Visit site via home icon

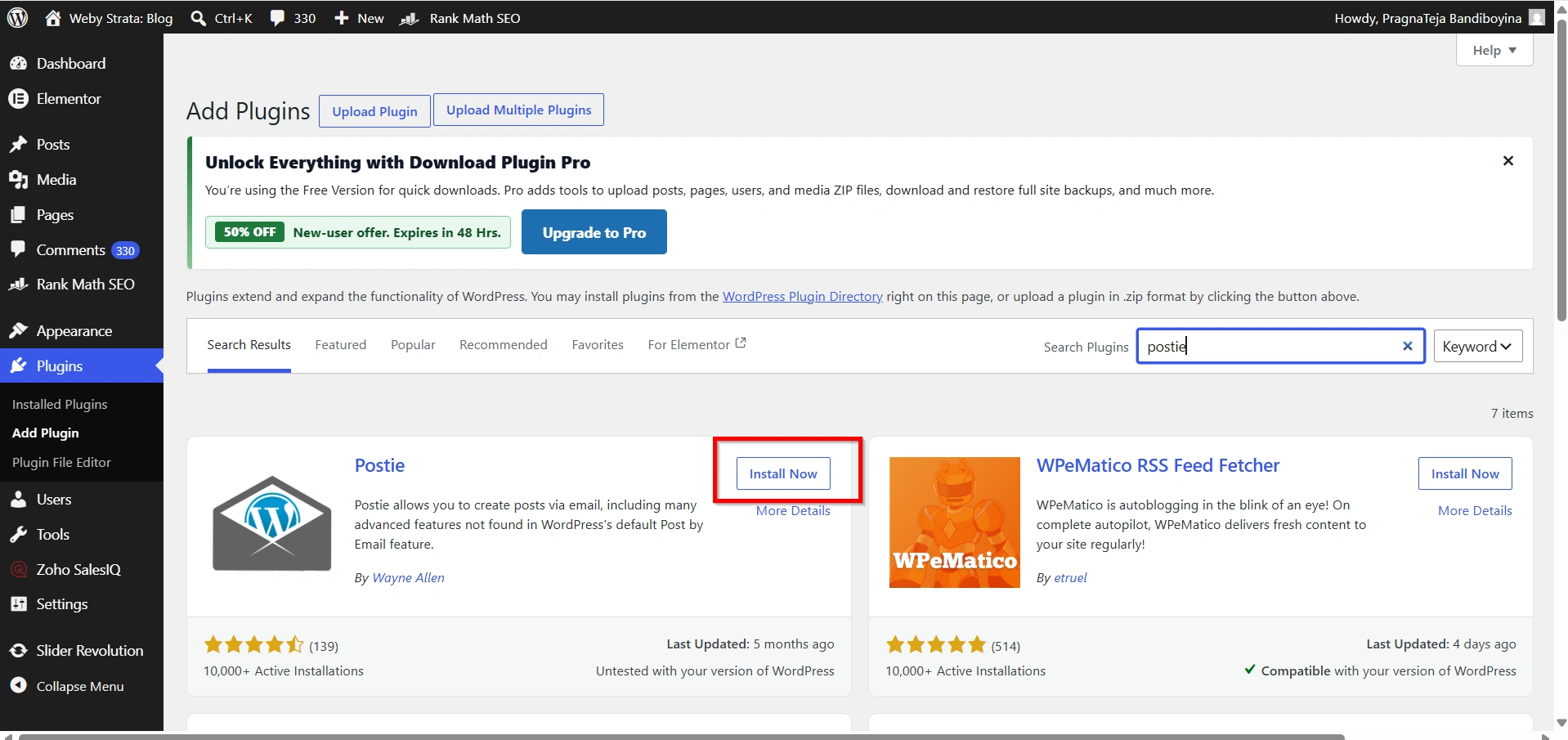pos(53,17)
